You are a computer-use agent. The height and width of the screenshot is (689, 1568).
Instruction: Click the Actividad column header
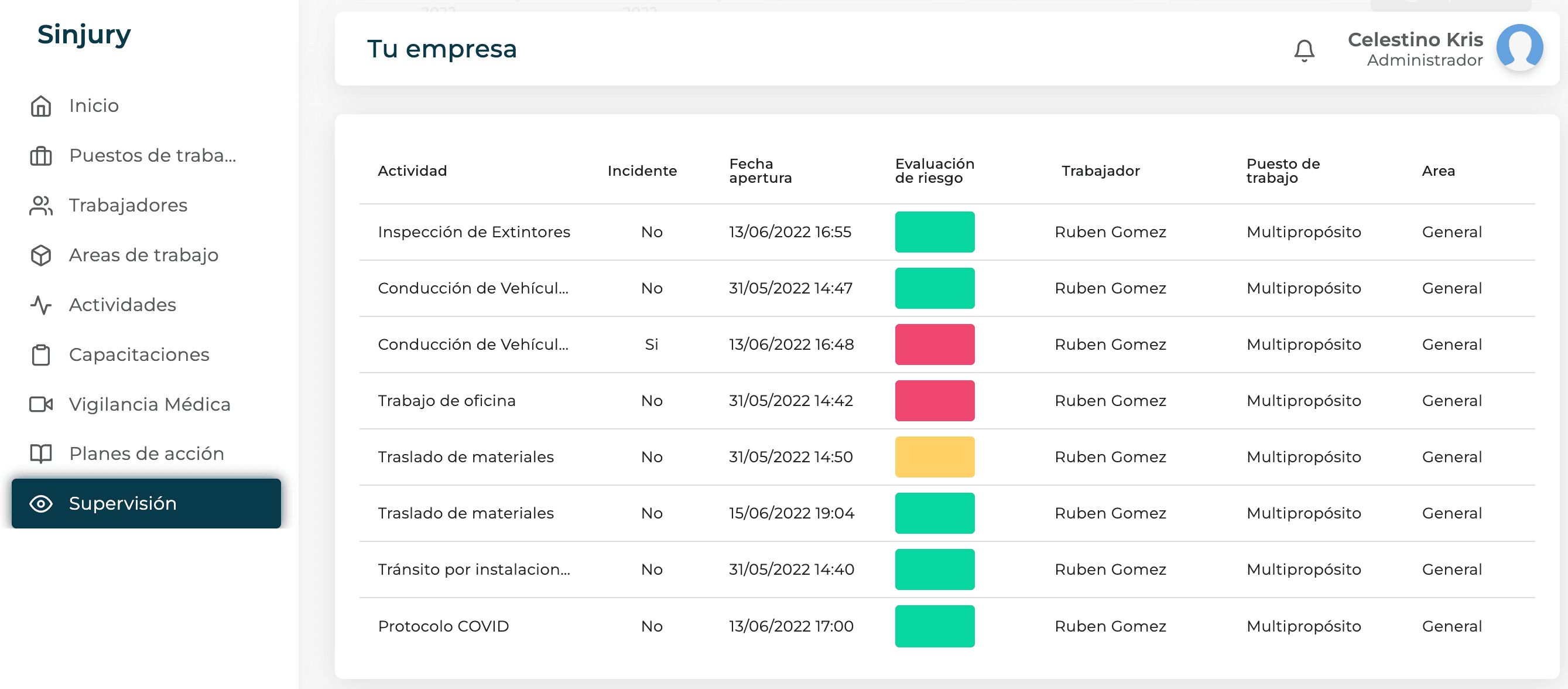coord(412,171)
